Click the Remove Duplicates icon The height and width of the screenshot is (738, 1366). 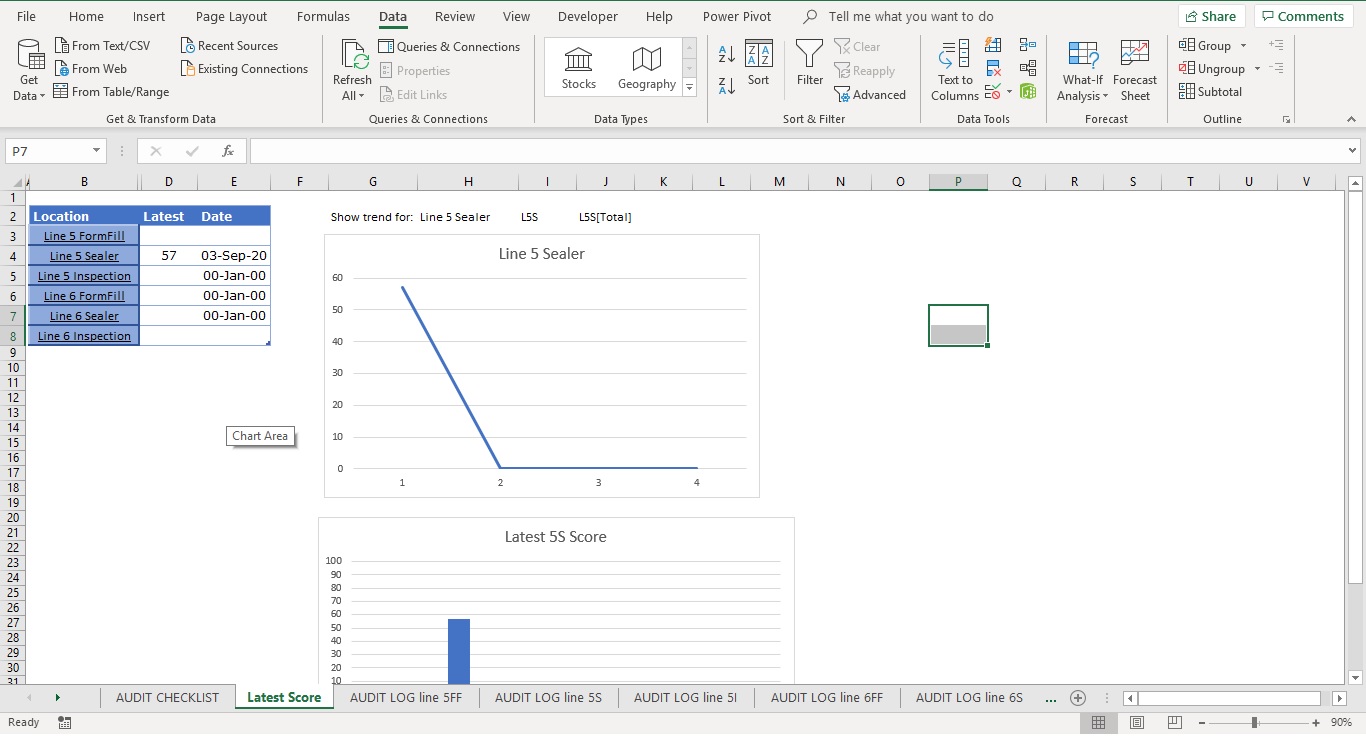(993, 66)
